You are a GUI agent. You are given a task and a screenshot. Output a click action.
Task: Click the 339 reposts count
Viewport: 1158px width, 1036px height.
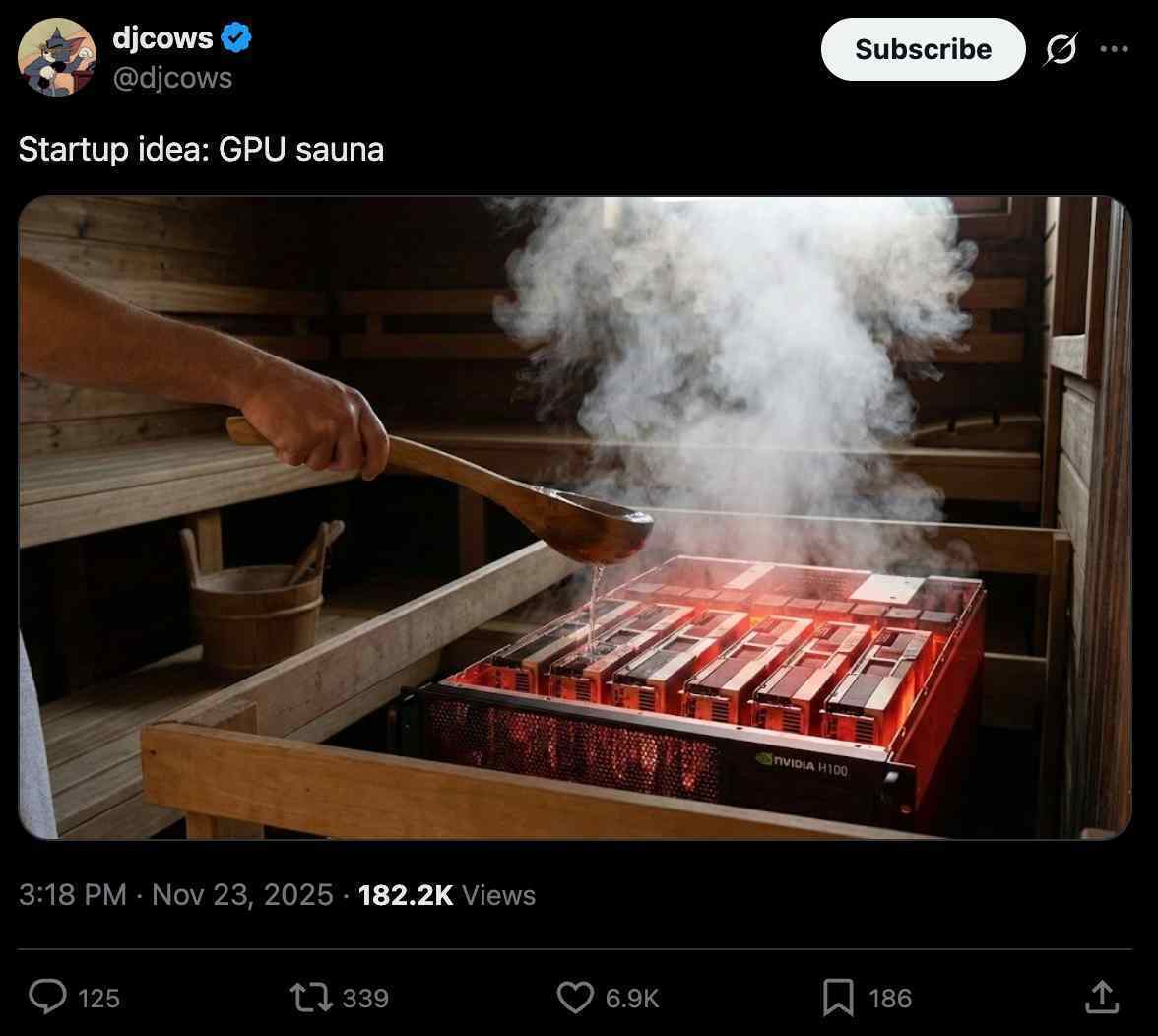coord(365,999)
